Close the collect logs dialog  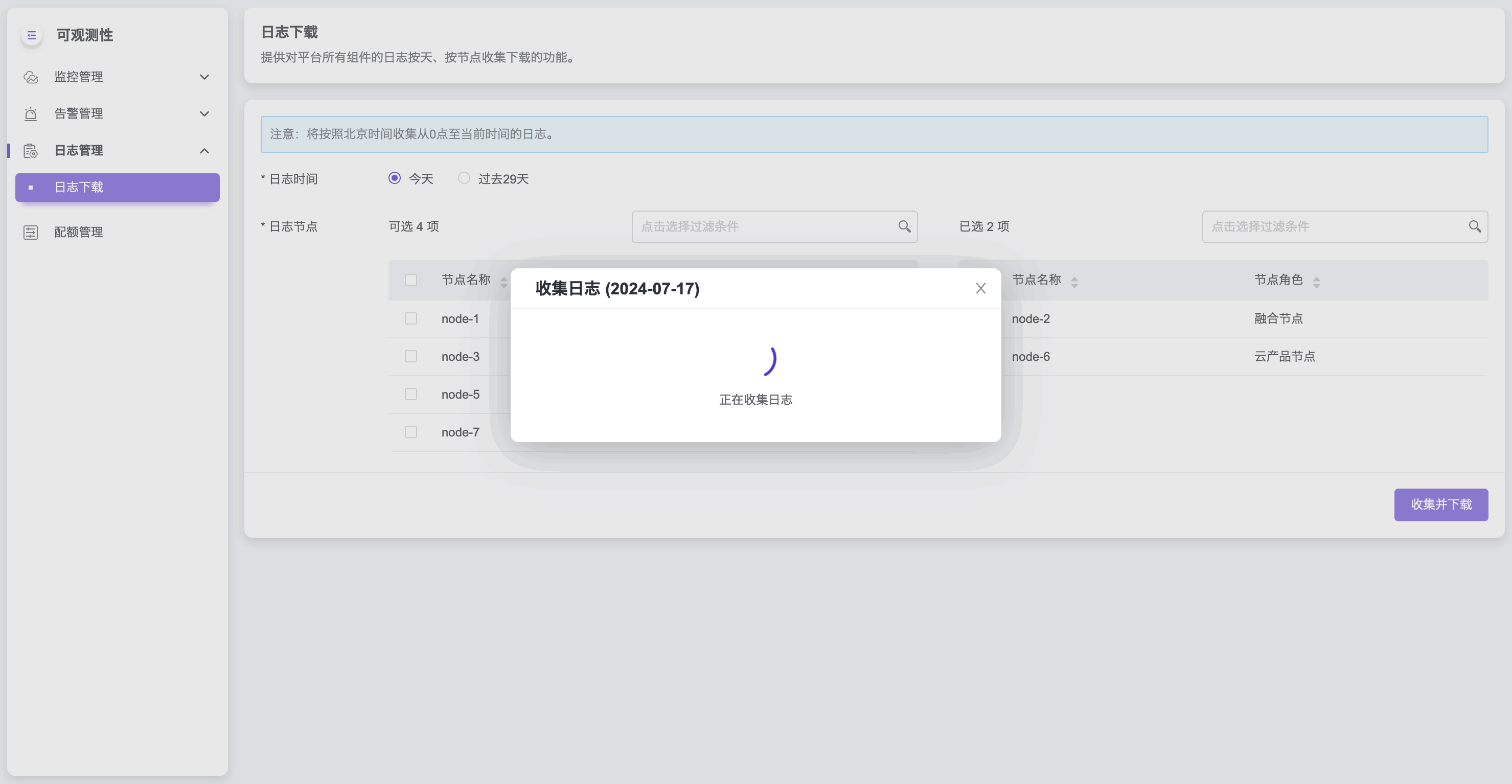click(980, 288)
